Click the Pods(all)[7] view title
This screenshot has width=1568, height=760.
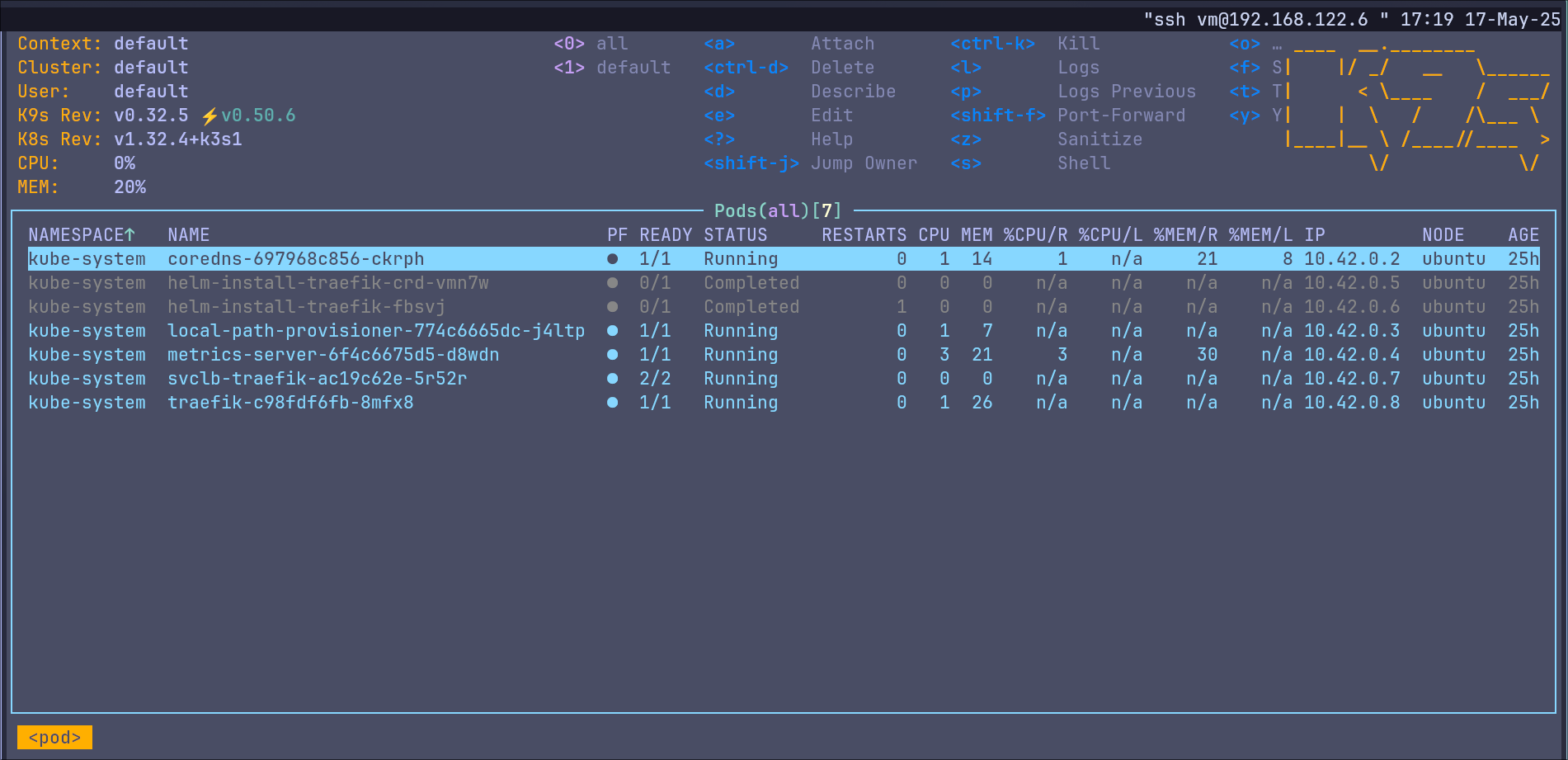(x=778, y=210)
